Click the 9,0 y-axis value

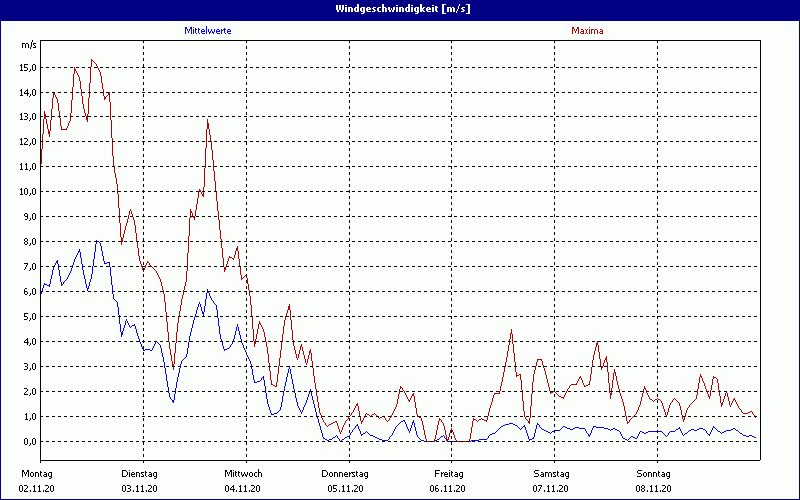30,216
